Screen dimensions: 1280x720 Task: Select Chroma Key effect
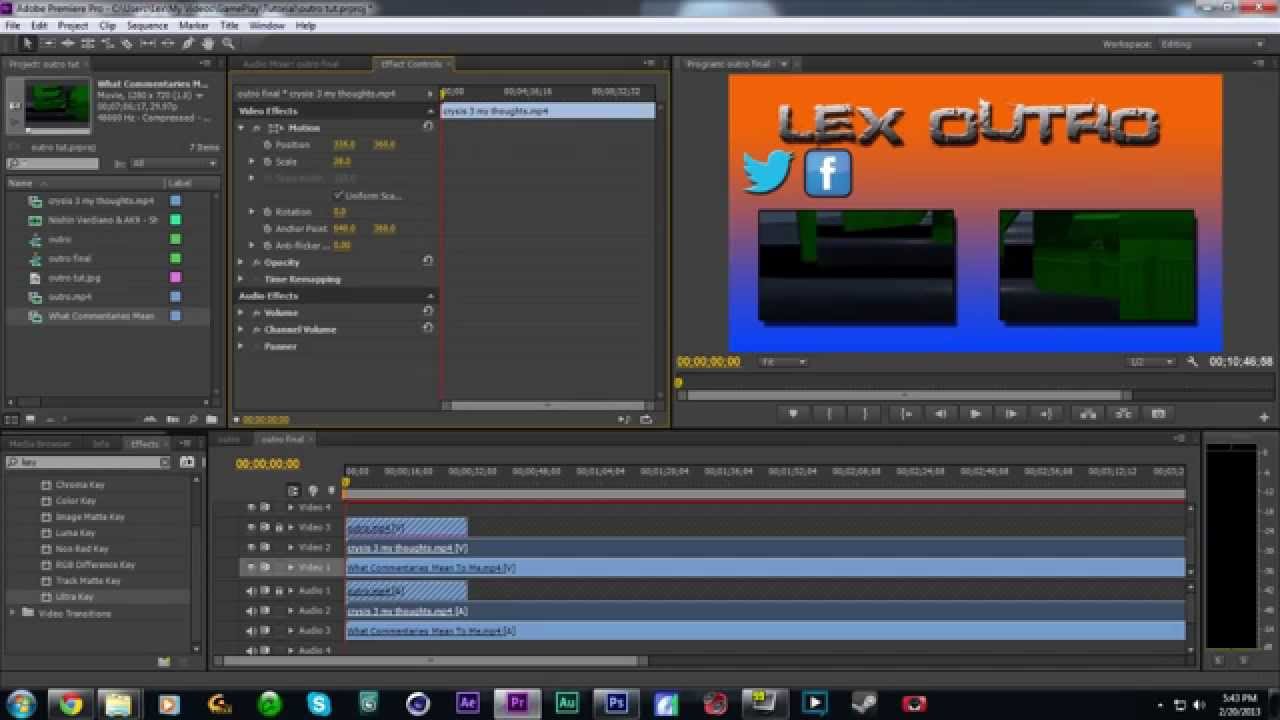80,484
